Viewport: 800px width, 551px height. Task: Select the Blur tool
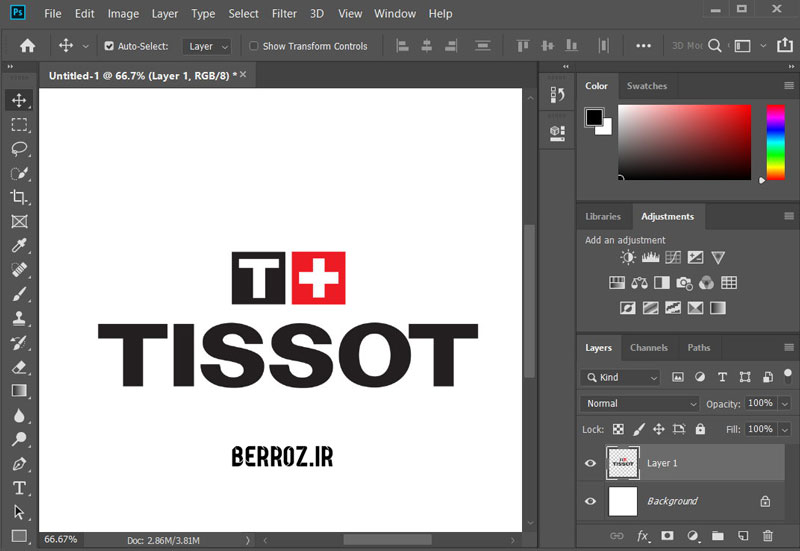(19, 415)
